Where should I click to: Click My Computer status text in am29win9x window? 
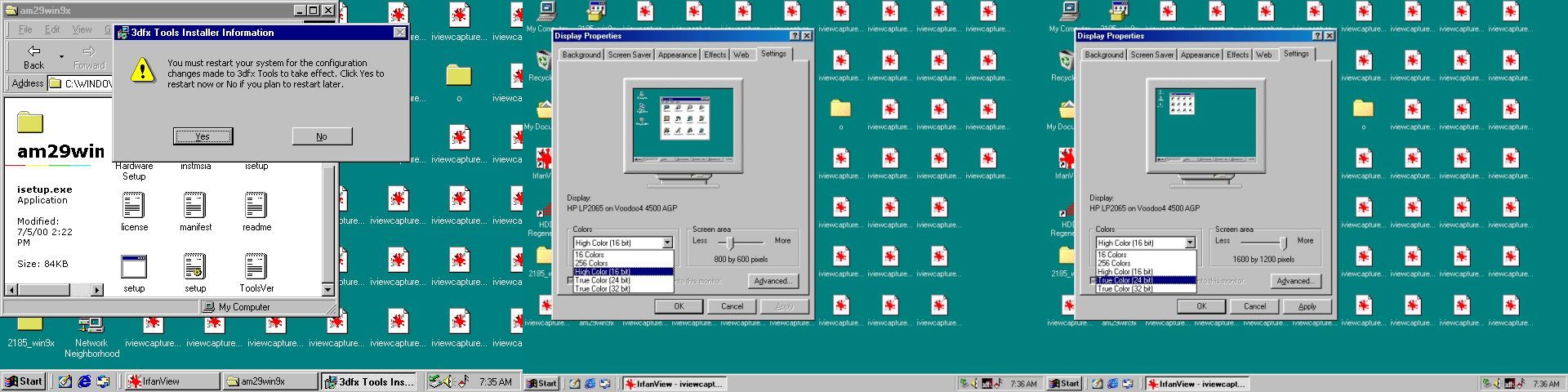coord(244,307)
